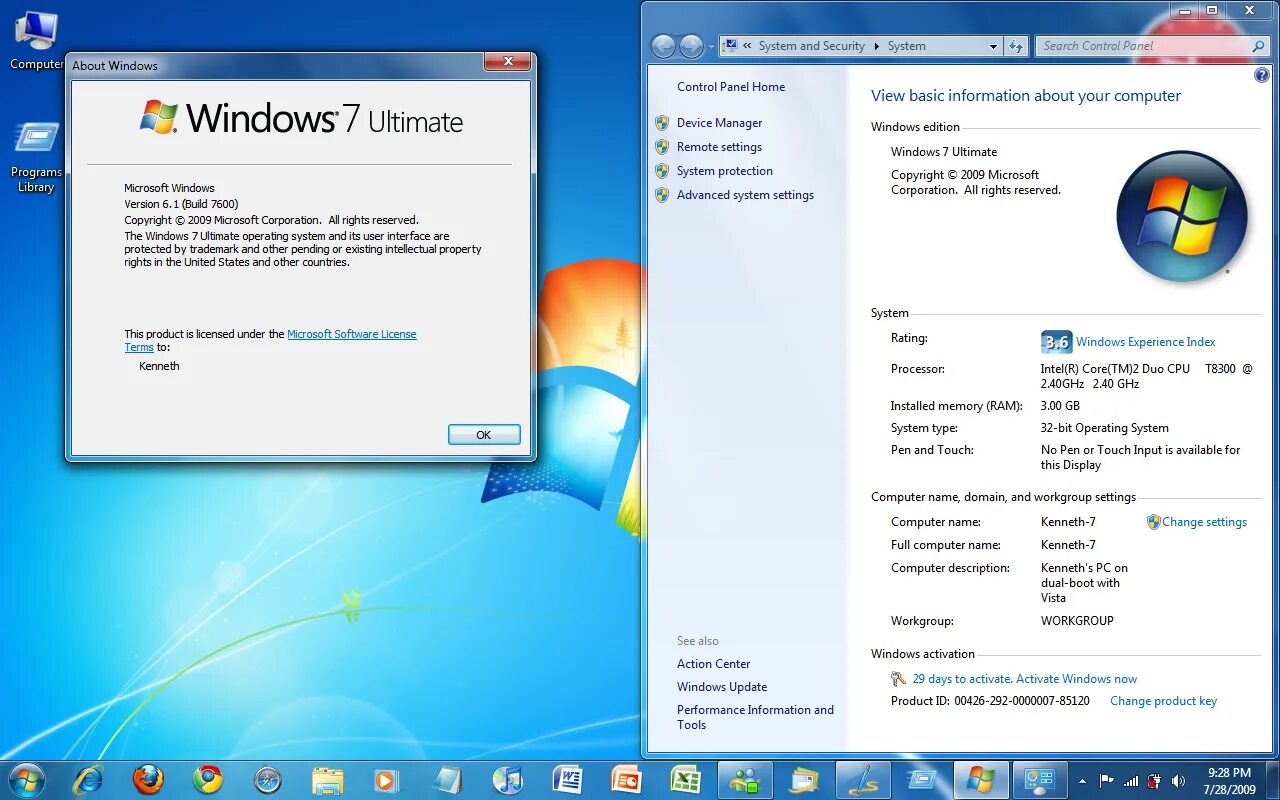Click the 32-bit Operating System value
Viewport: 1280px width, 800px height.
pyautogui.click(x=1104, y=428)
